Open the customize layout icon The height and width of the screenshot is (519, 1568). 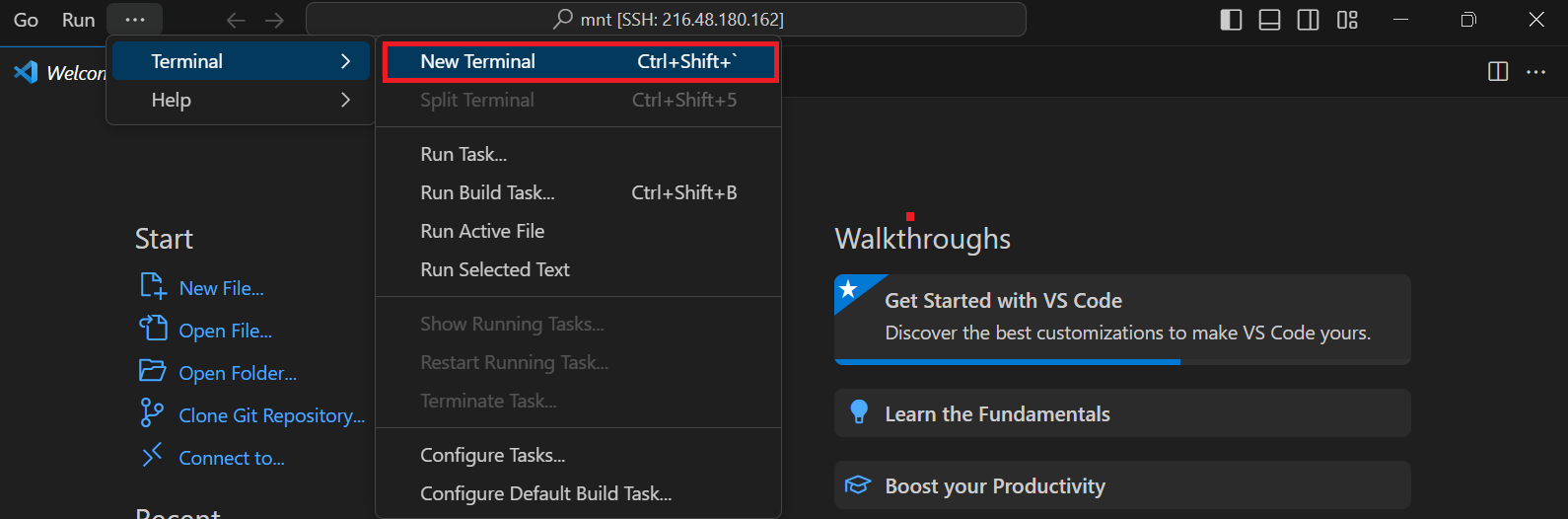pos(1347,20)
